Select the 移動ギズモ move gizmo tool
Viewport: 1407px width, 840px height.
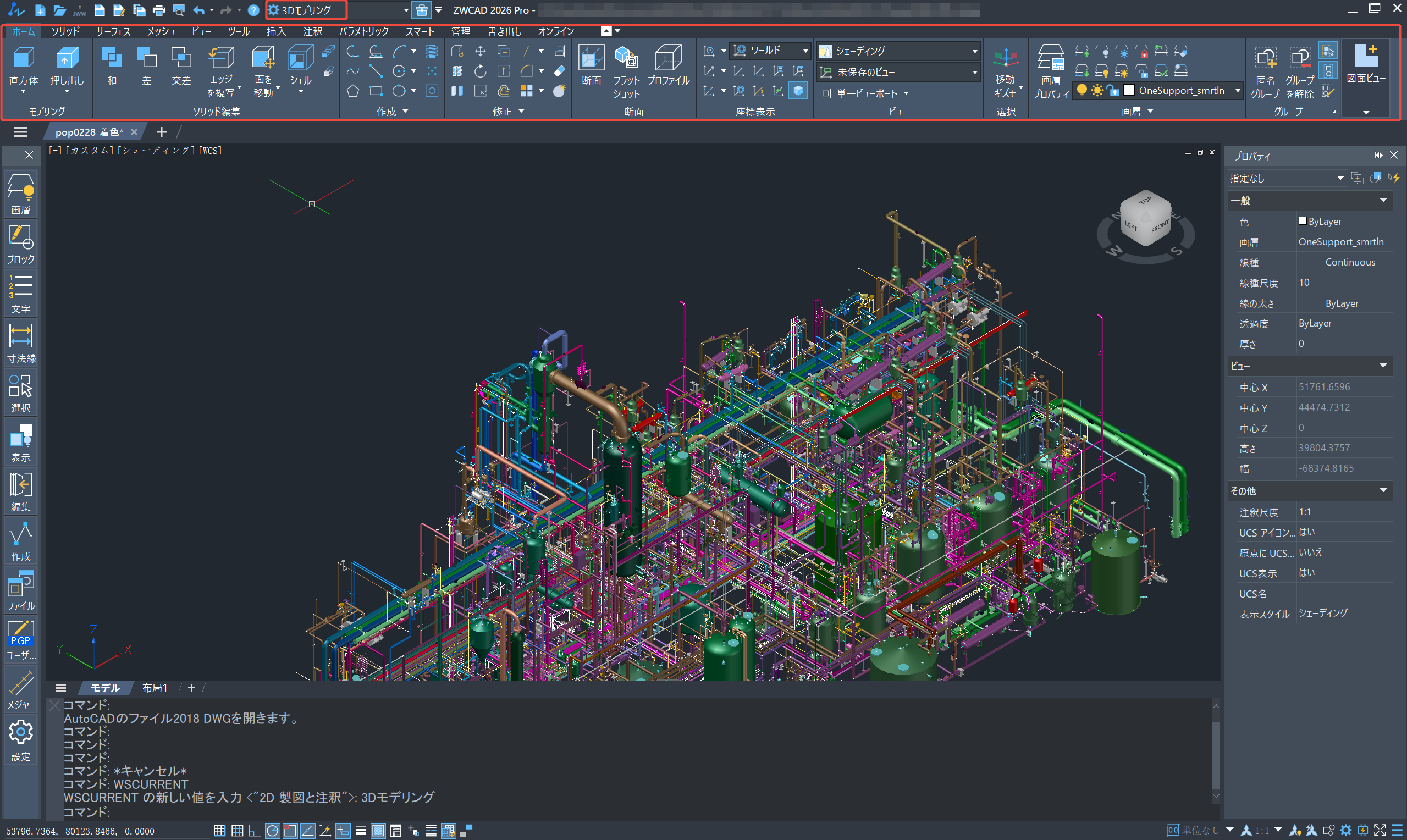[1005, 59]
